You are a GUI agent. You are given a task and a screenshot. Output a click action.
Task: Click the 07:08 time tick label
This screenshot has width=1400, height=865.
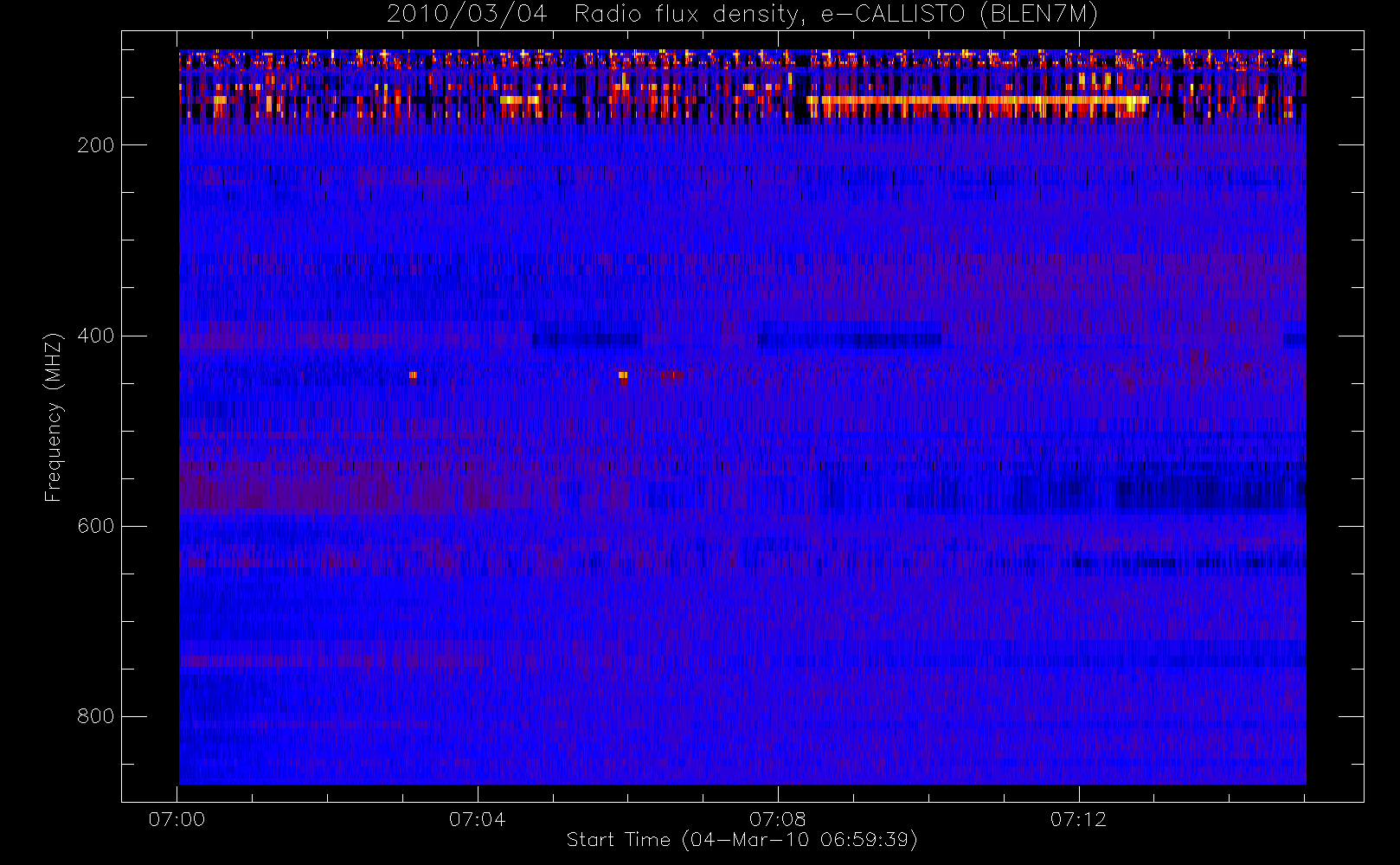click(778, 819)
